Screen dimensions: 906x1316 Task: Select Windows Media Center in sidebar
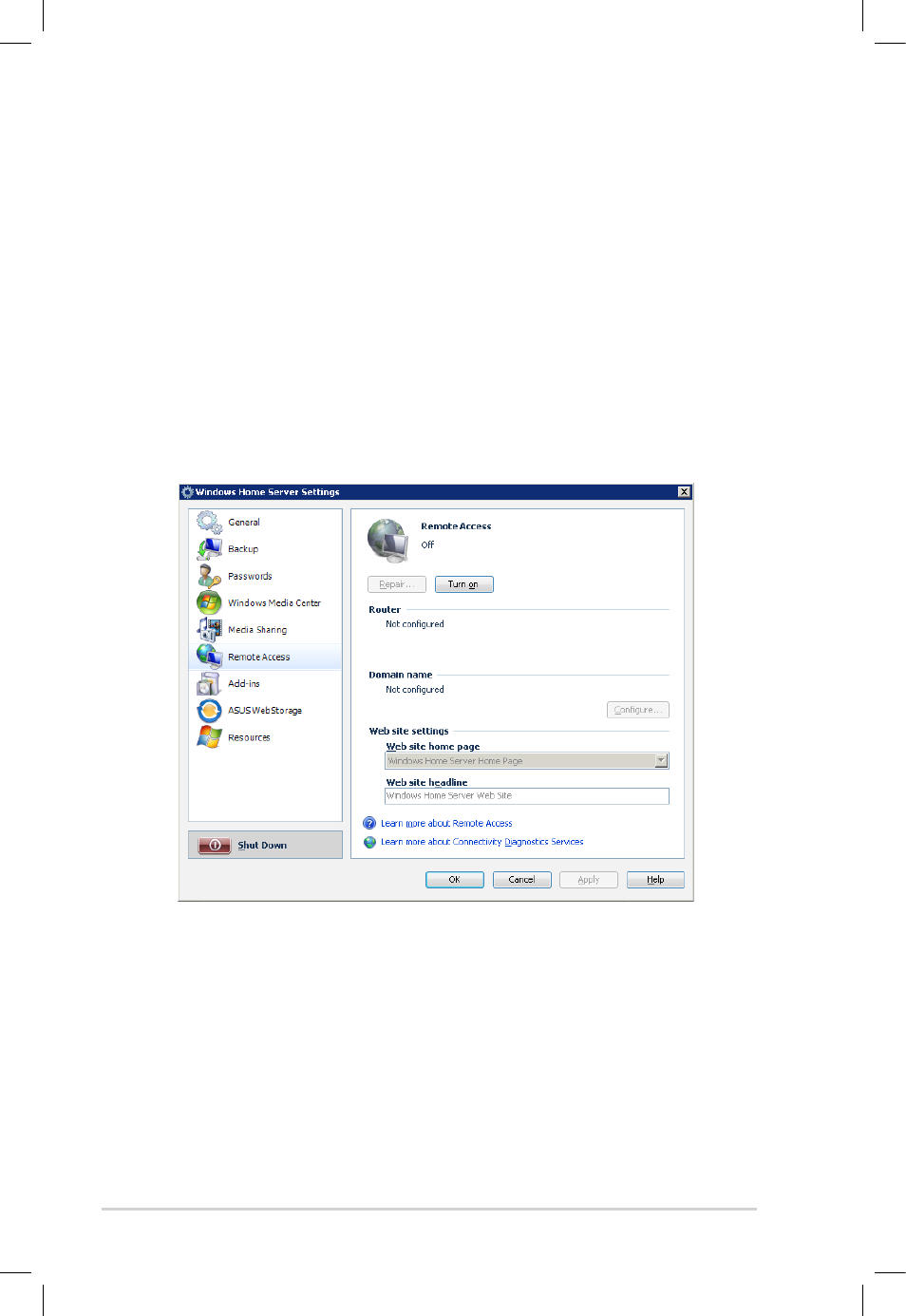(x=265, y=602)
